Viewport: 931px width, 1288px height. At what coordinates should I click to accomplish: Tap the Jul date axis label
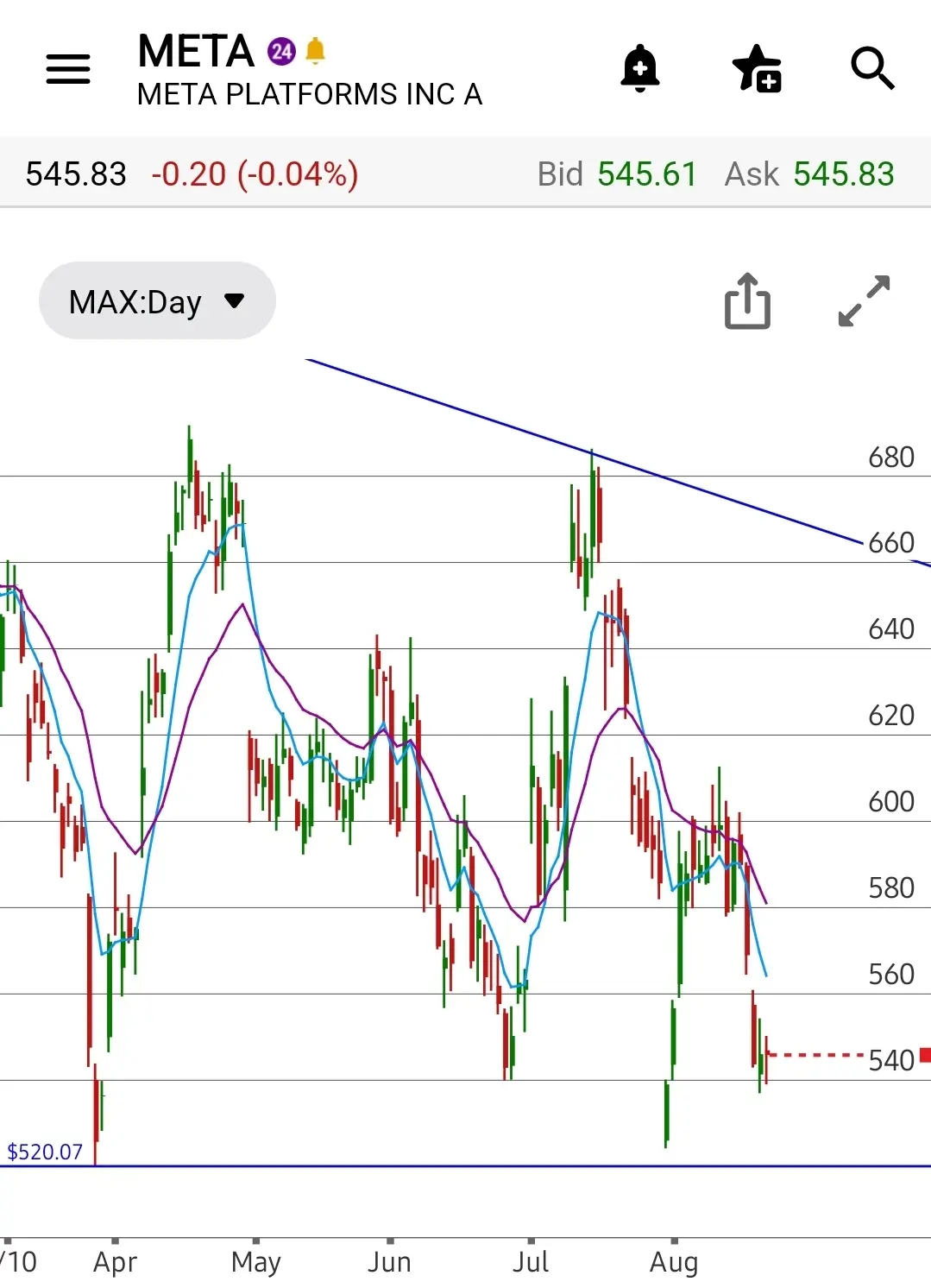coord(531,1262)
